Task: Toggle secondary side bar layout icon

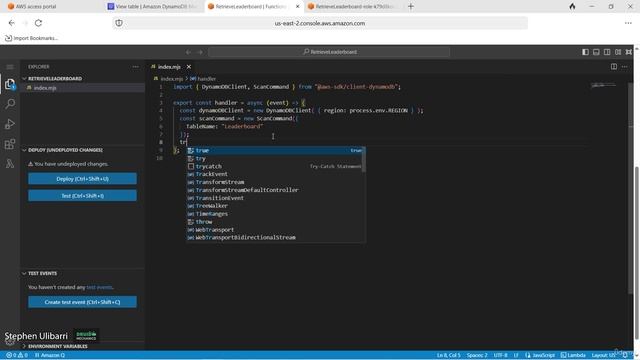Action: (607, 52)
